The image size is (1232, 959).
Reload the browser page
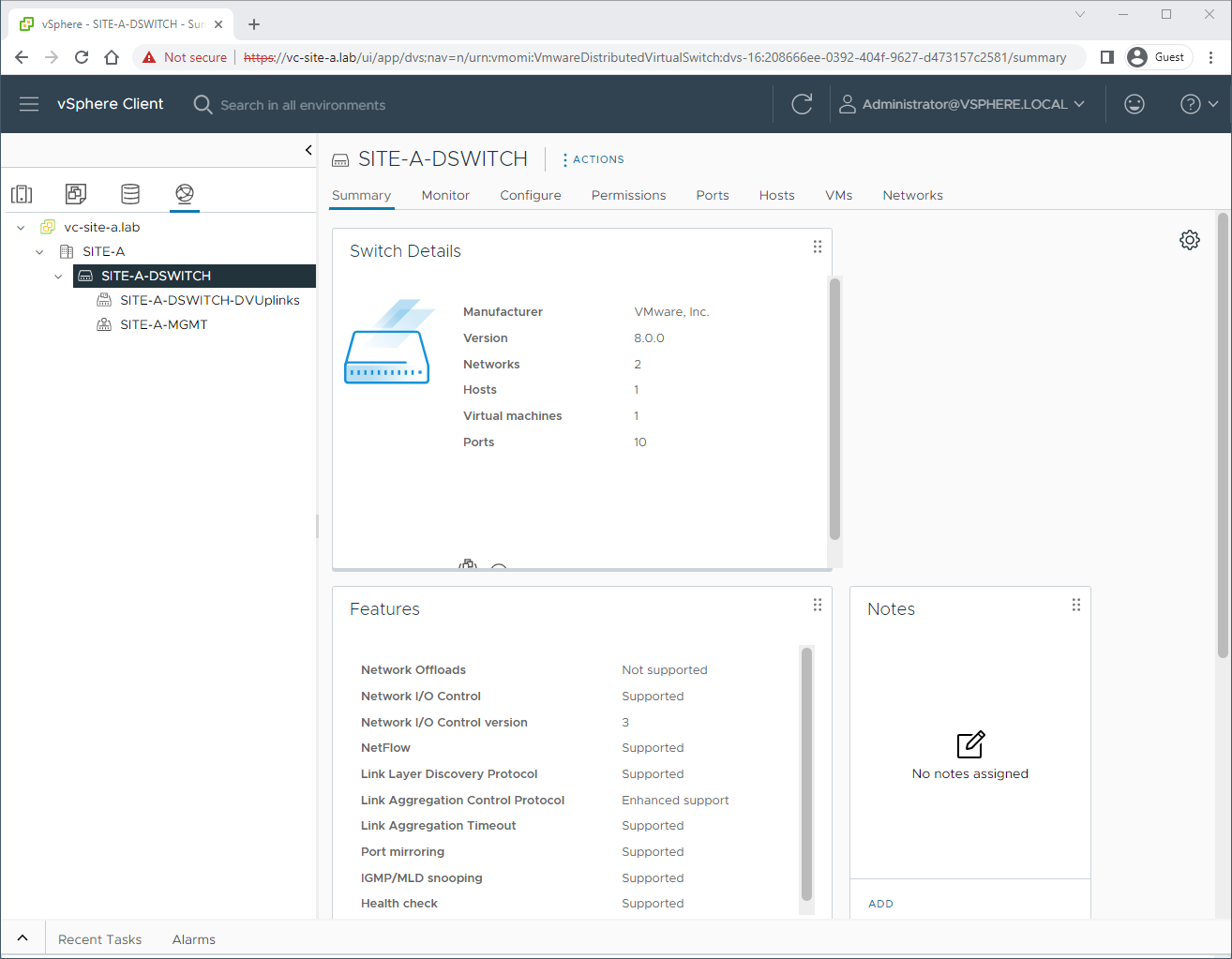pyautogui.click(x=82, y=57)
